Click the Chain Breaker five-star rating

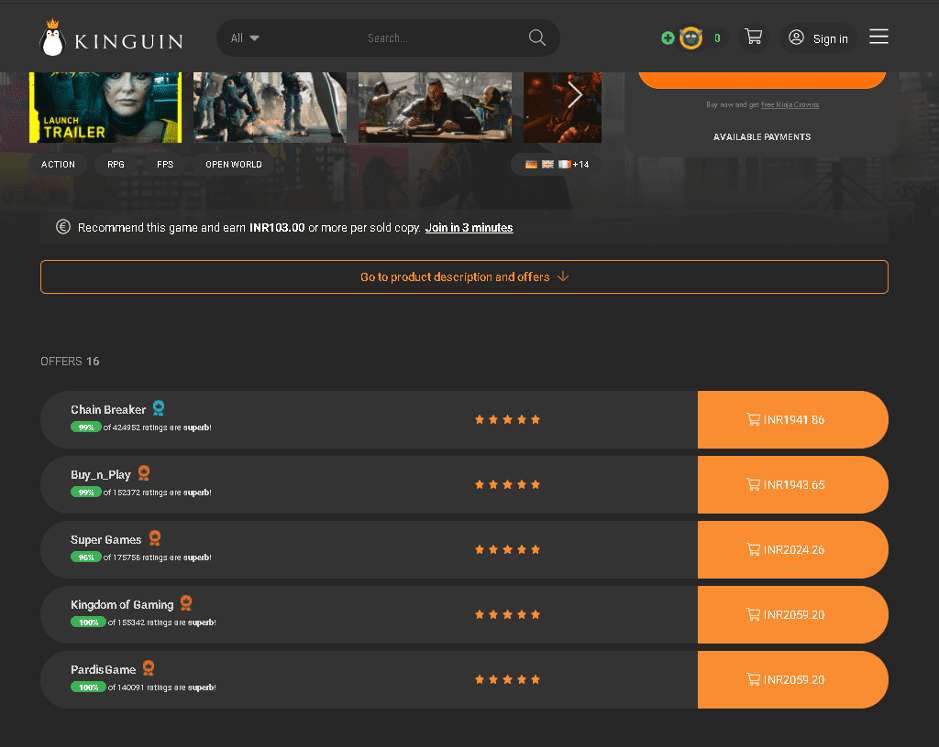(507, 420)
